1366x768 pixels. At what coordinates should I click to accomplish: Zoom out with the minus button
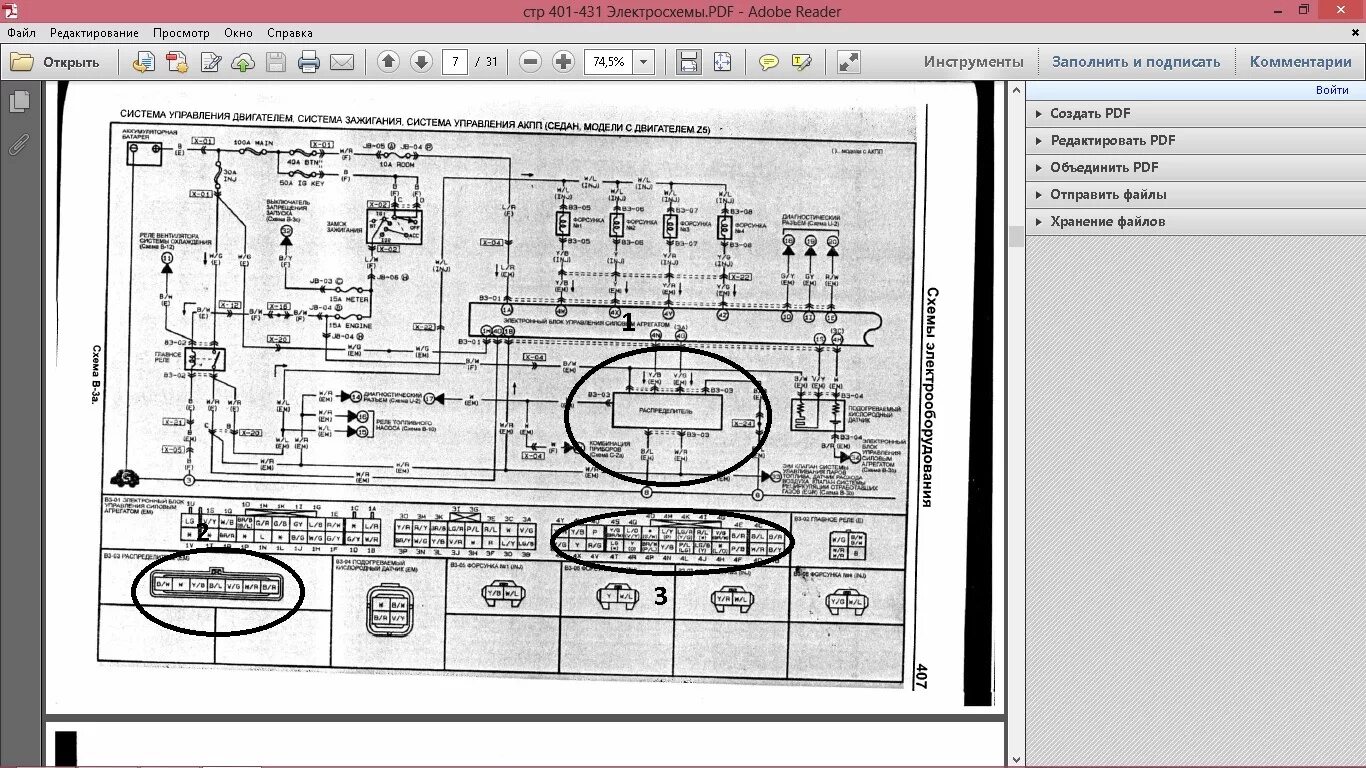(531, 62)
